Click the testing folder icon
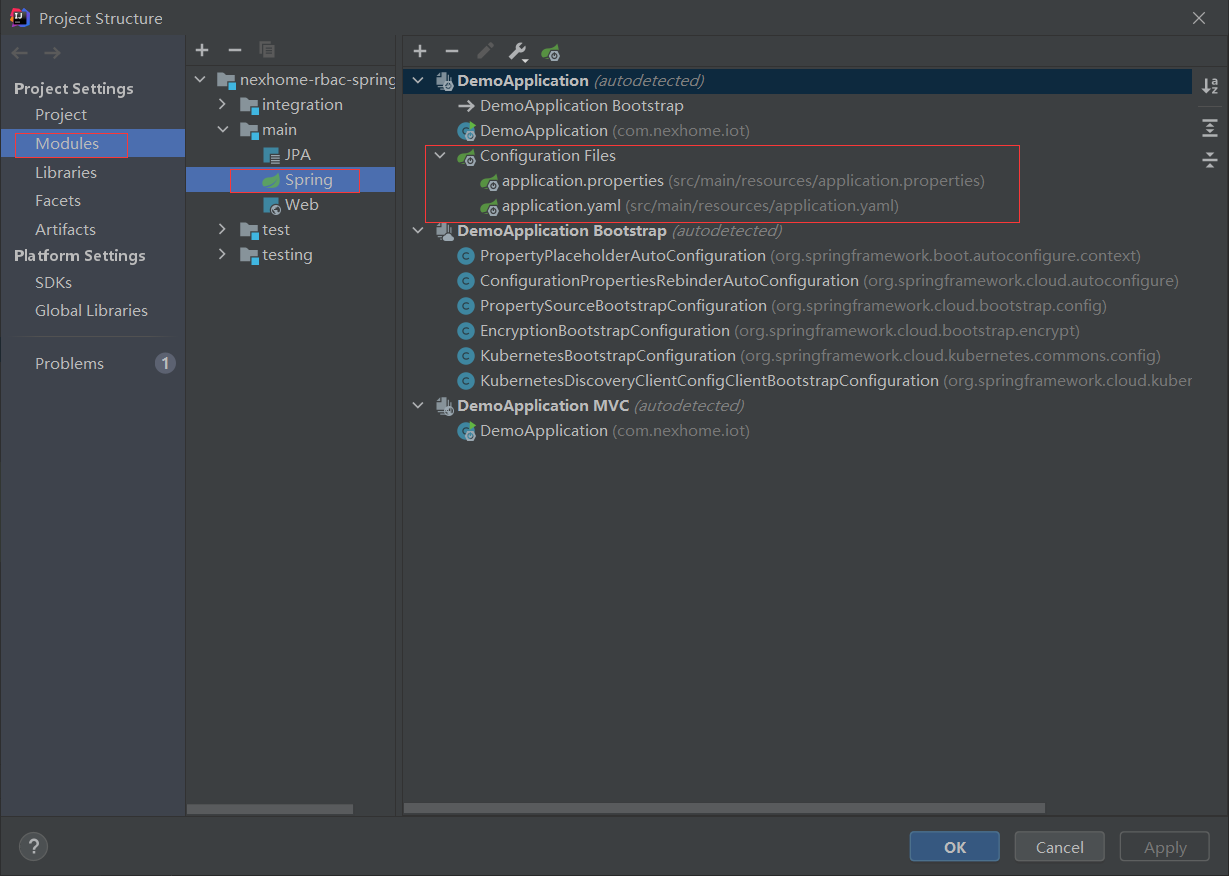Screen dimensions: 1229x876 pos(249,255)
